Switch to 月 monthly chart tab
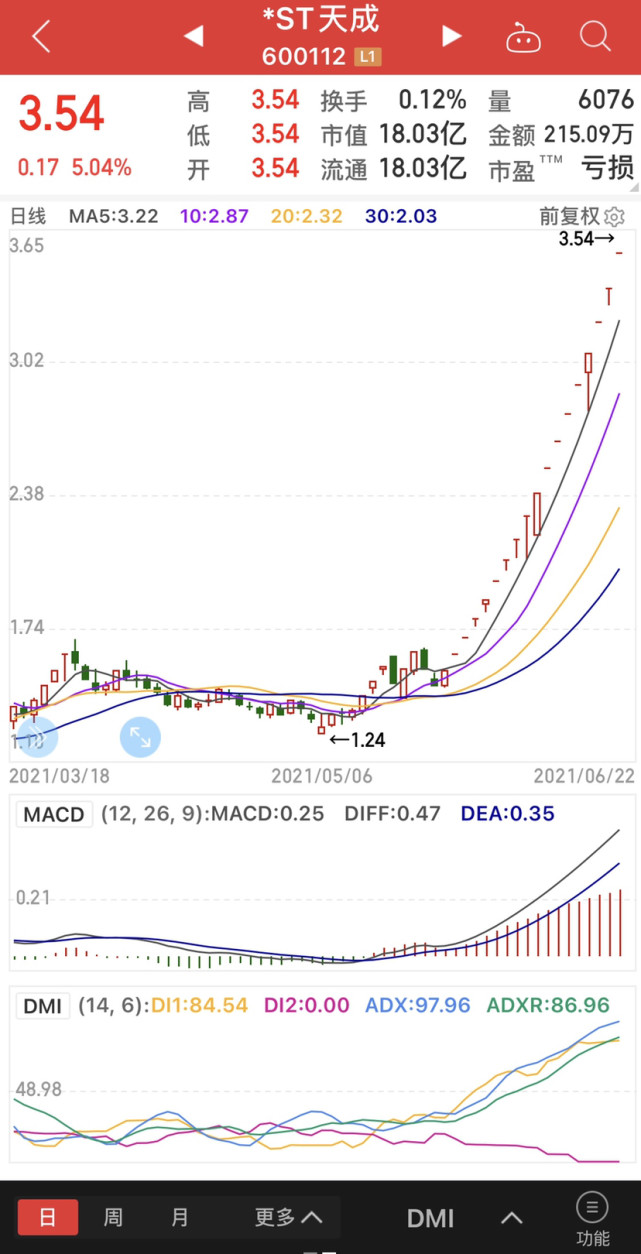 point(180,1218)
